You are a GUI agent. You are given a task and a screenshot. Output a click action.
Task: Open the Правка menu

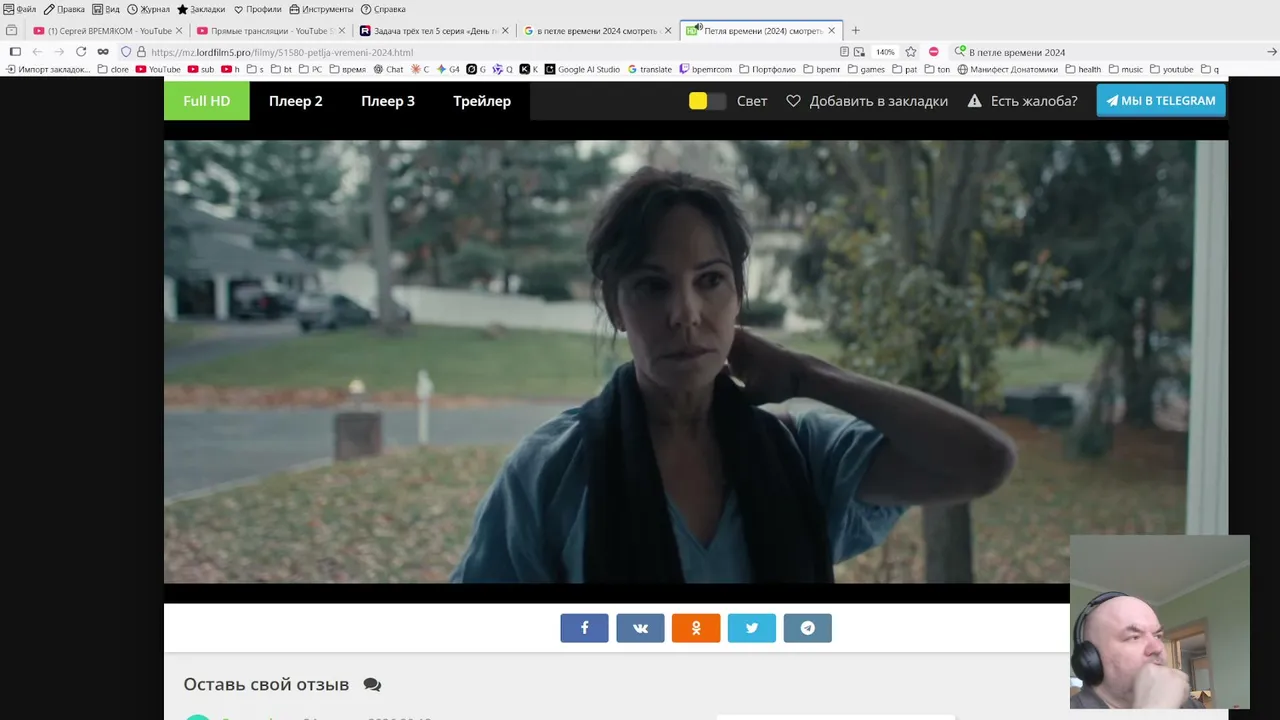pyautogui.click(x=64, y=9)
